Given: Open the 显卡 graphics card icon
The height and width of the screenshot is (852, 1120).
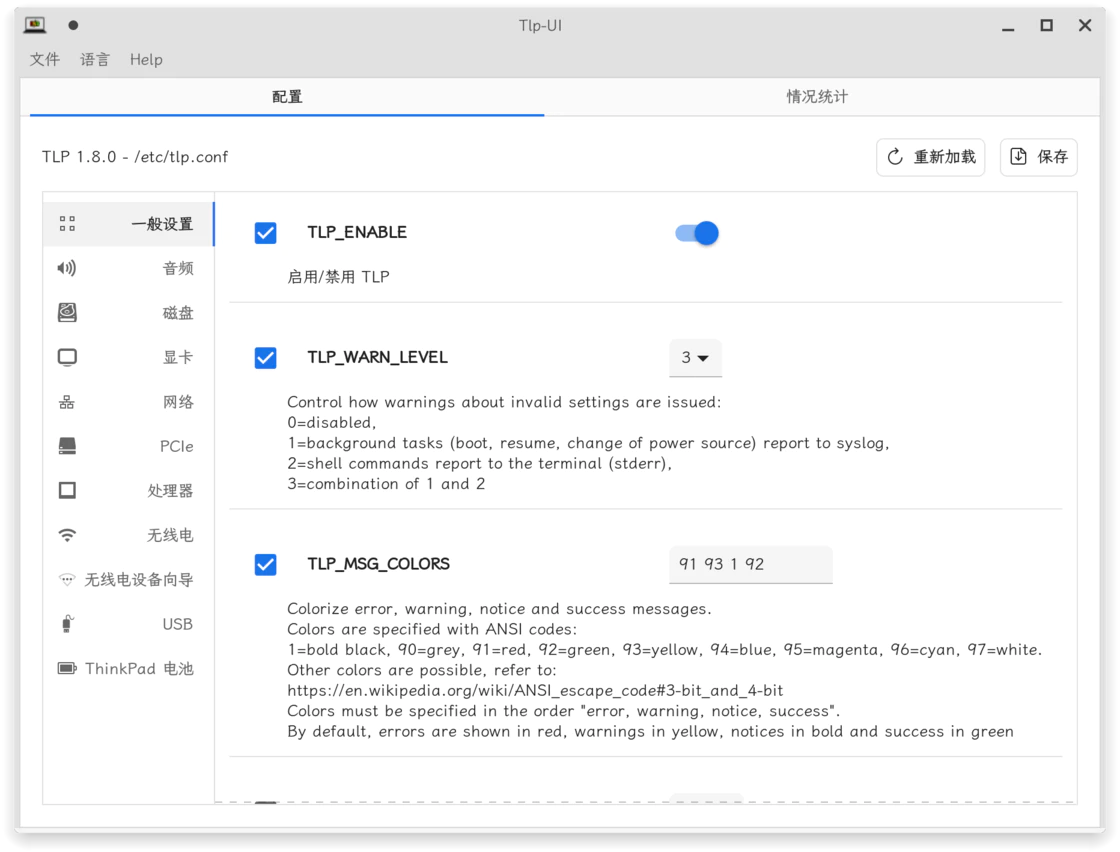Looking at the screenshot, I should 67,357.
